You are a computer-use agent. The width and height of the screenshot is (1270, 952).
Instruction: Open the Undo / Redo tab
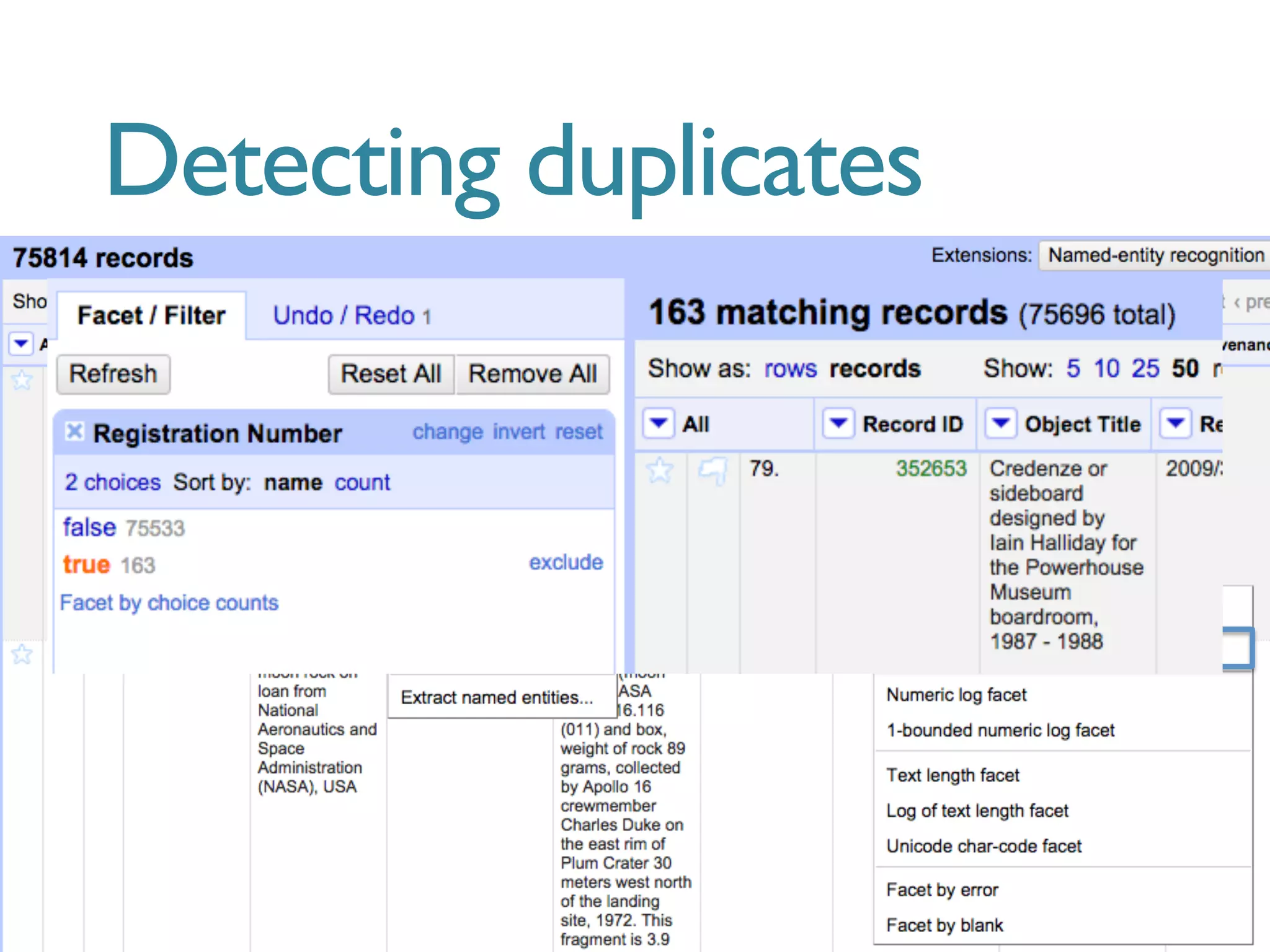352,315
